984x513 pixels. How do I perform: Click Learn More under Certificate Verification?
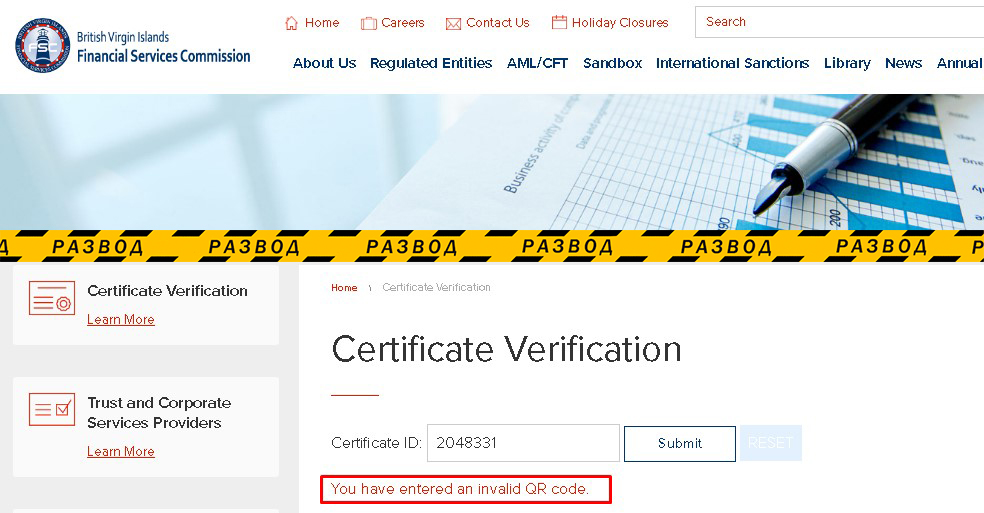120,320
